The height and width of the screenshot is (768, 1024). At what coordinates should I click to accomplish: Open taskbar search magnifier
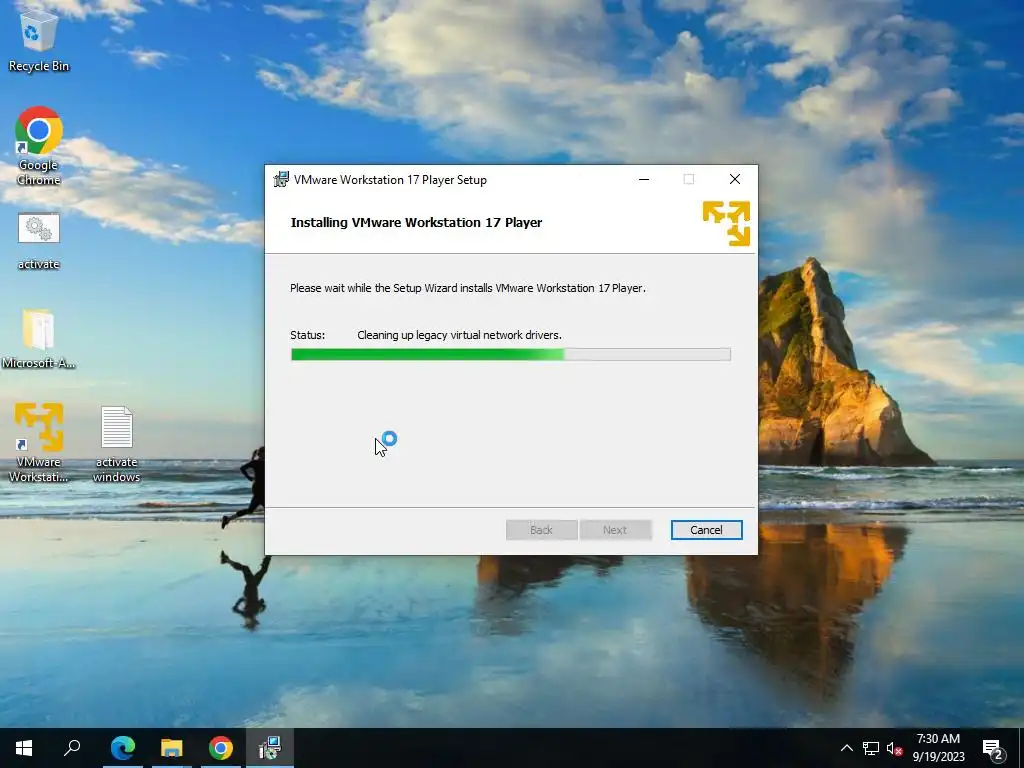click(72, 748)
